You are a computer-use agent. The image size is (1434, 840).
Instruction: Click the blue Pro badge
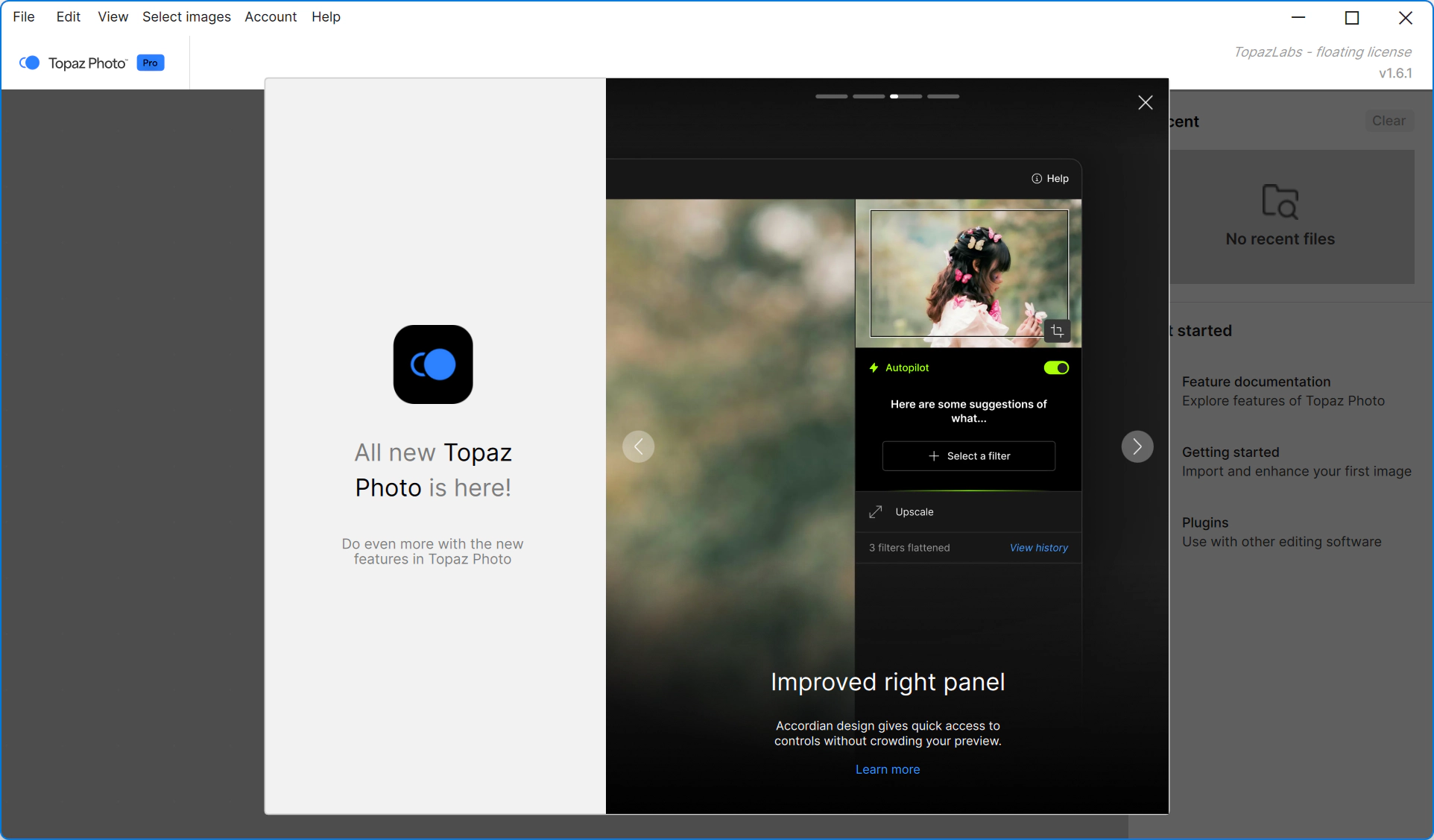[x=151, y=63]
